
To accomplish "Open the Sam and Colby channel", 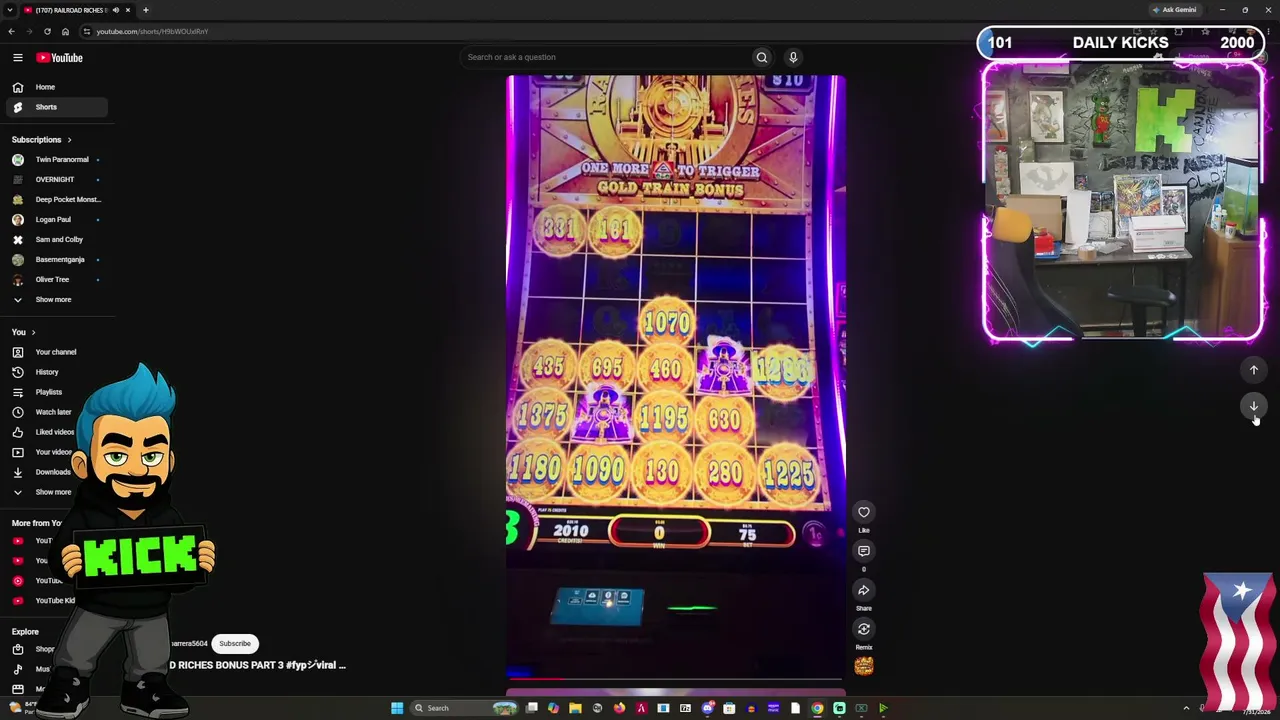I will pos(56,240).
